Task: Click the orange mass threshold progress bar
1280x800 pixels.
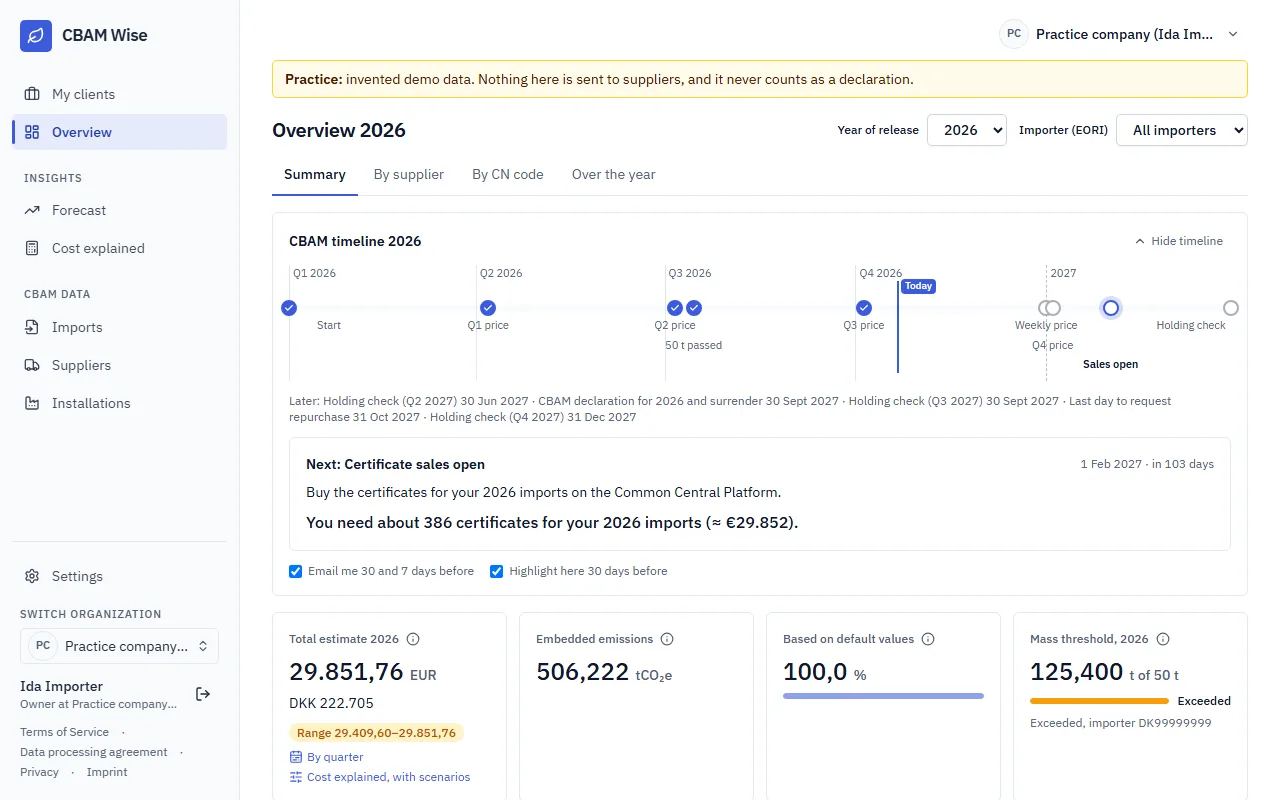Action: coord(1099,701)
